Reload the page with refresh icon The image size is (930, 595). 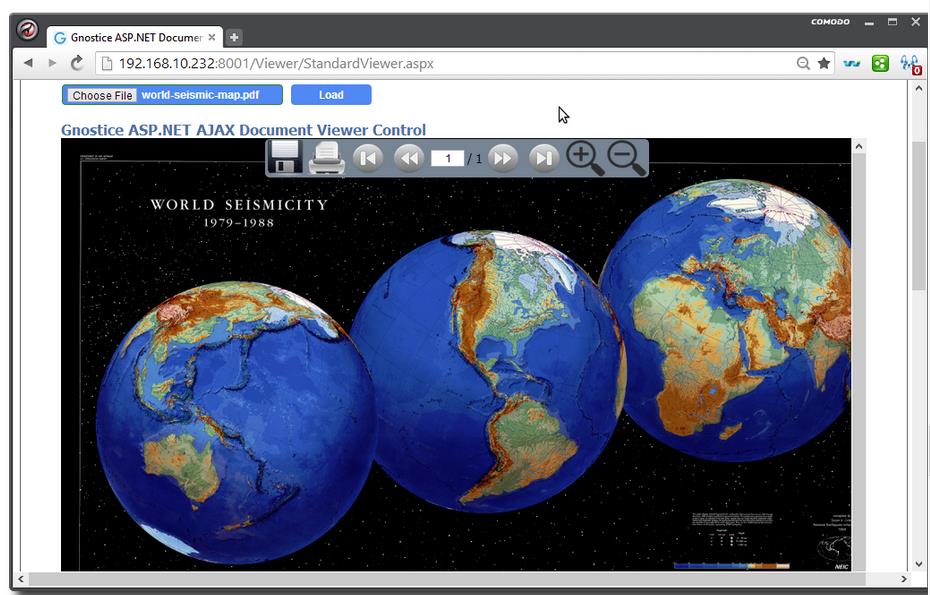[77, 63]
